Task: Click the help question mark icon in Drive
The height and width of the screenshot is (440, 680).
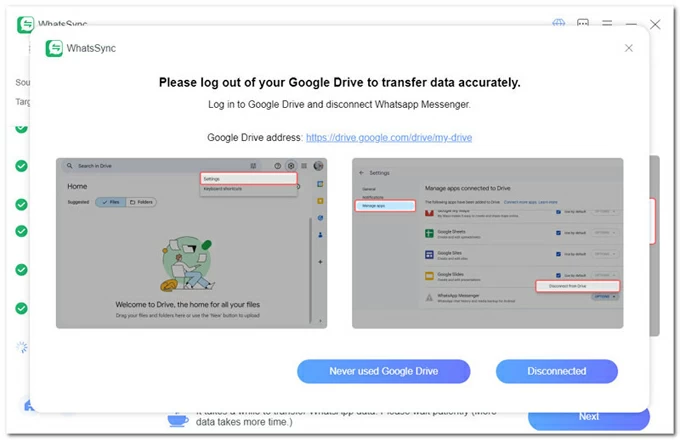Action: click(x=277, y=166)
